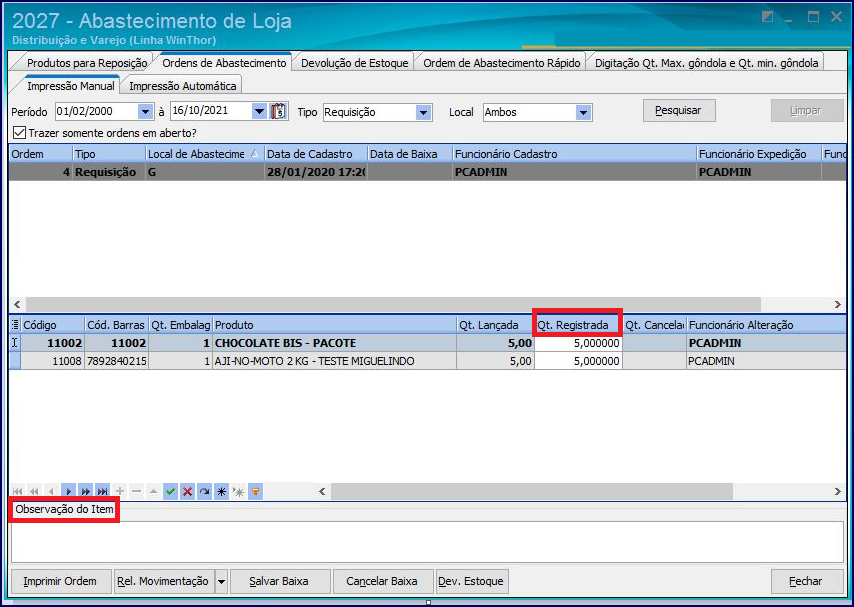Toggle 'Trazer somente ordens em aberto?' checkbox
The image size is (854, 607).
(19, 133)
